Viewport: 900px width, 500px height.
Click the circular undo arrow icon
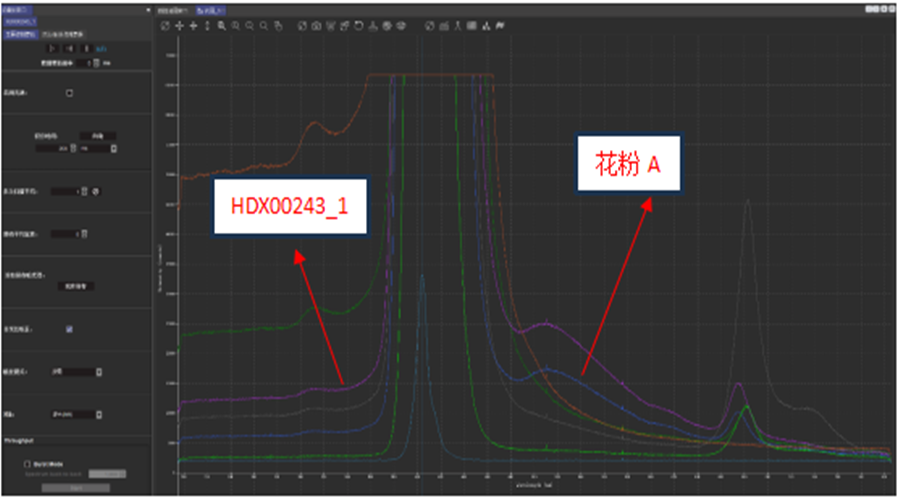coord(358,26)
